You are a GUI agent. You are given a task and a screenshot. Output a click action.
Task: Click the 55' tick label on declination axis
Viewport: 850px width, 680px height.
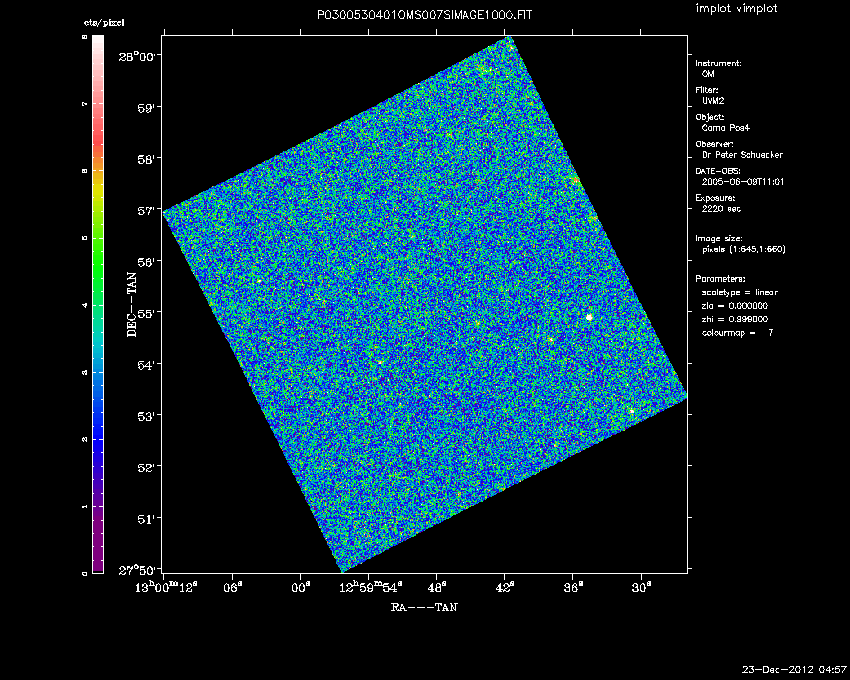click(147, 313)
